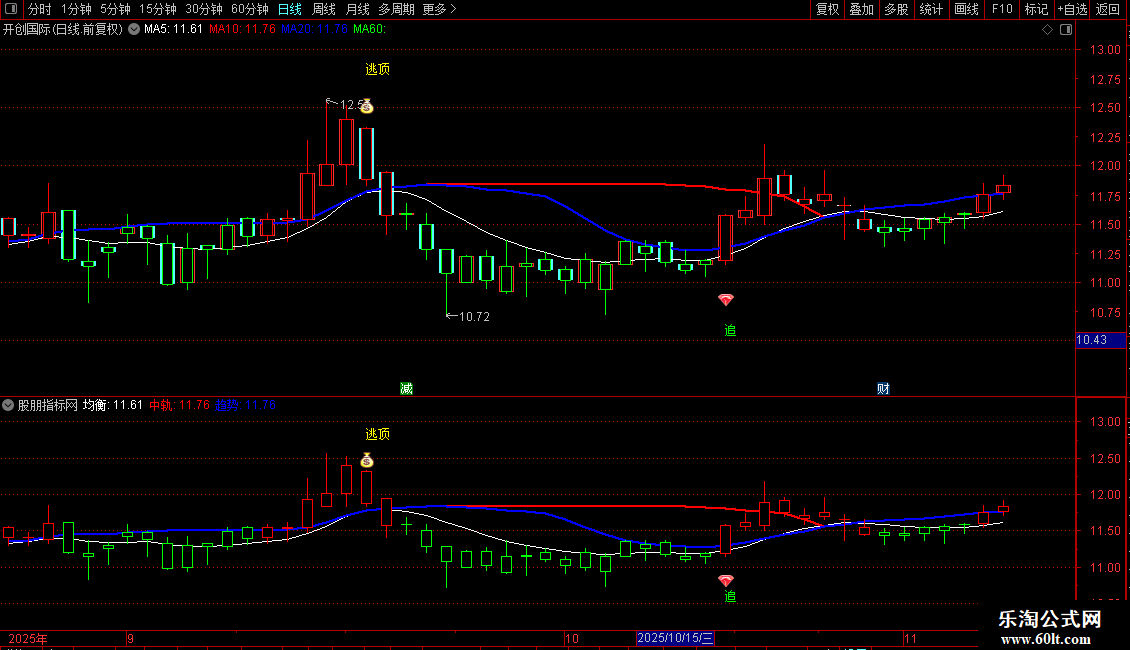This screenshot has height=650, width=1130.
Task: Open the 股朋指标网 indicator dropdown circle
Action: [x=8, y=405]
